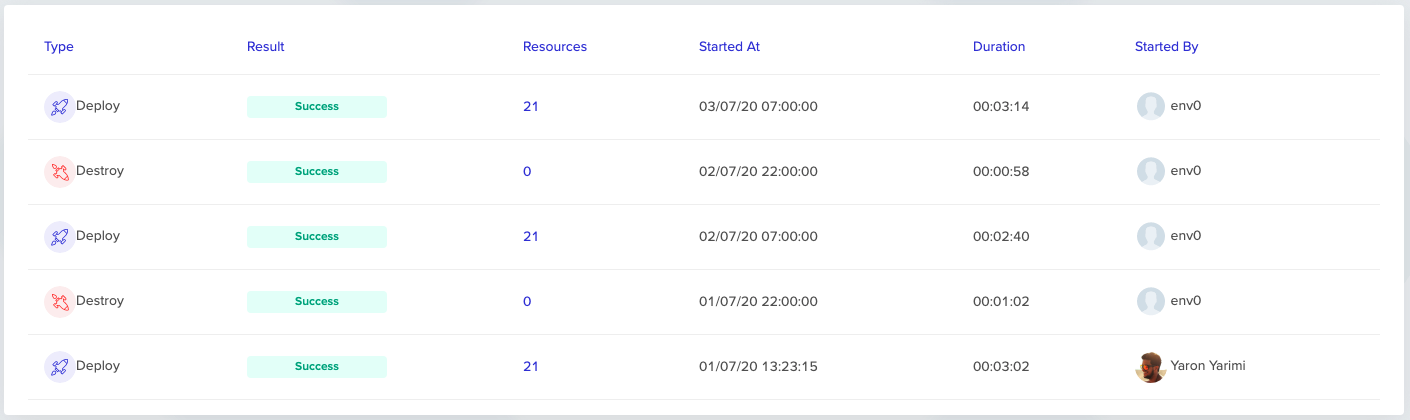The image size is (1410, 420).
Task: Click Deploy label in 02/07/20 07:00:00 row
Action: (x=98, y=236)
